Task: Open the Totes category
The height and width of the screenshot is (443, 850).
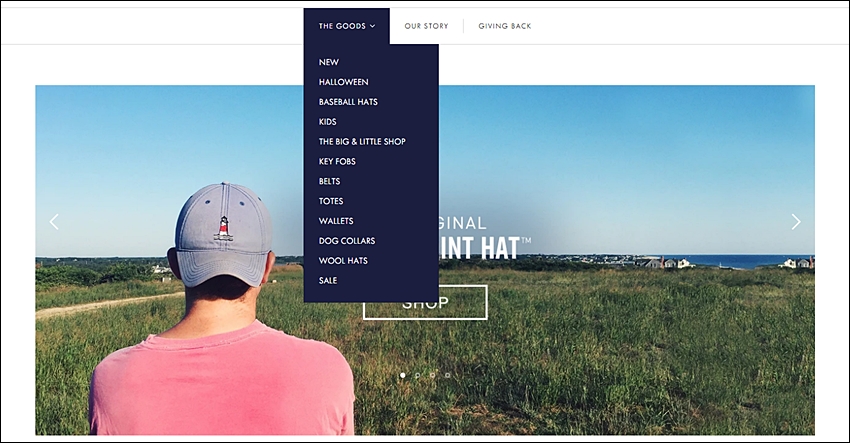Action: [331, 201]
